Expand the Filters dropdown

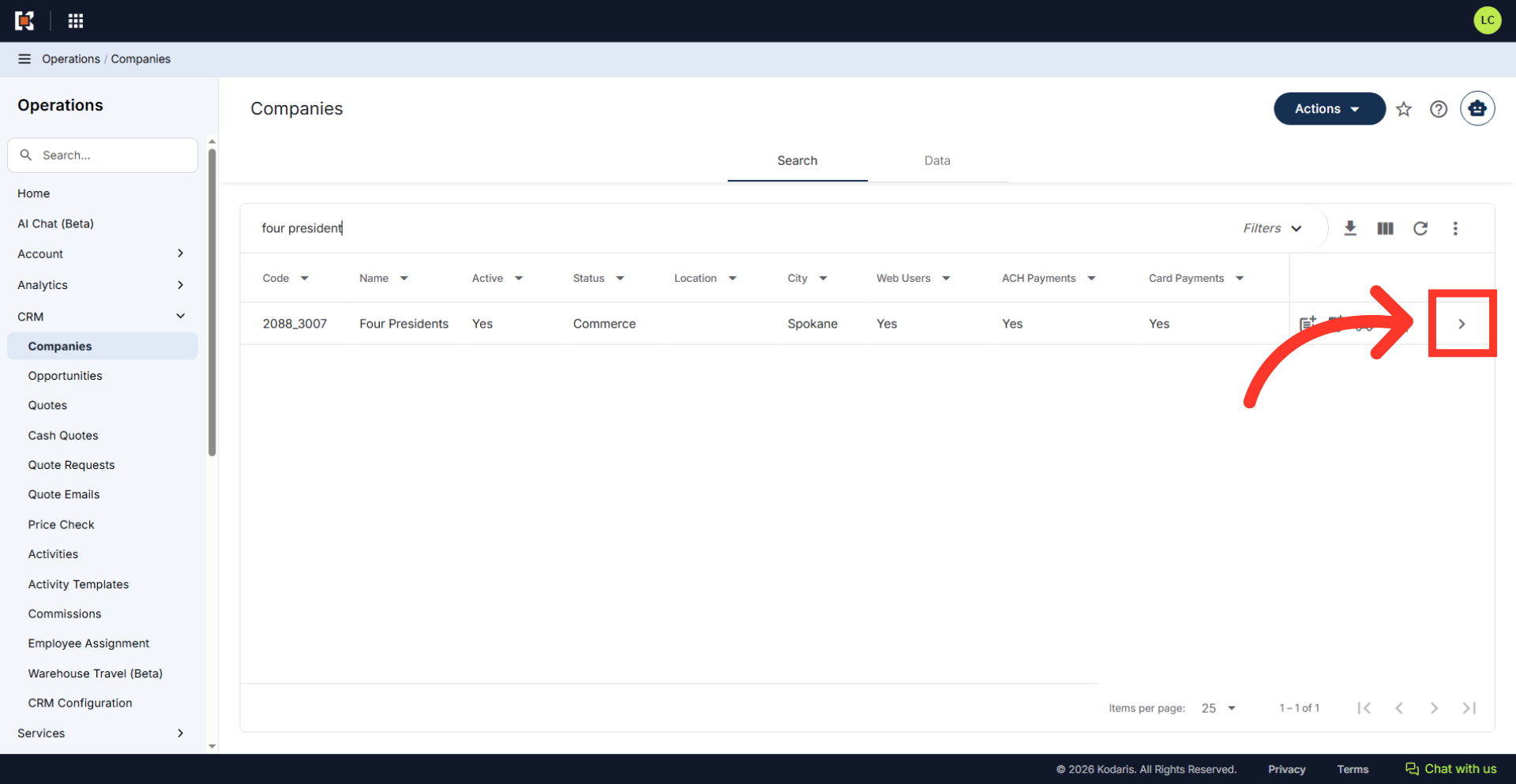(1272, 228)
